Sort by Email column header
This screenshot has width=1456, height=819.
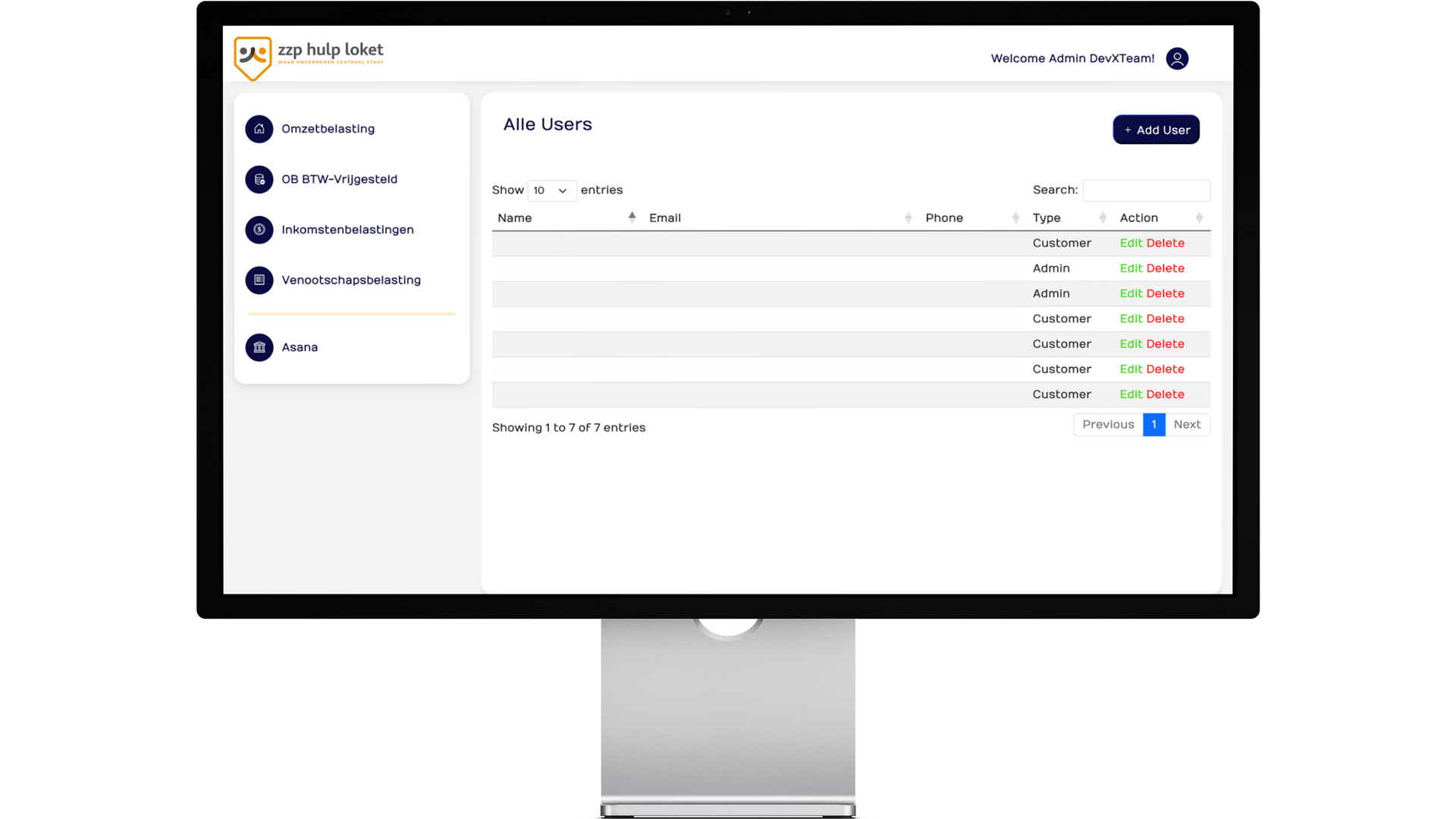pos(665,218)
